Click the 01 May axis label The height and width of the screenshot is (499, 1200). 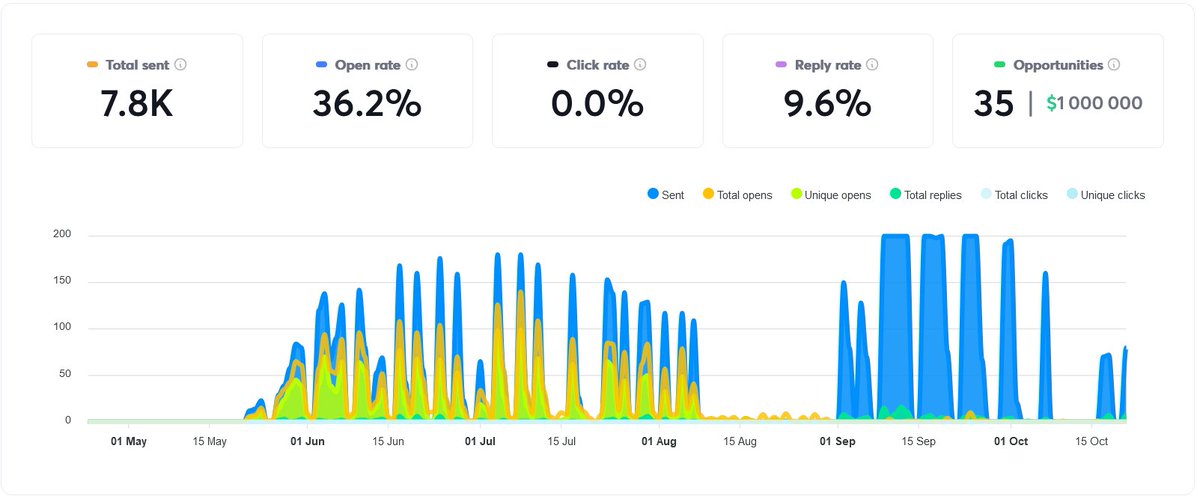coord(128,441)
